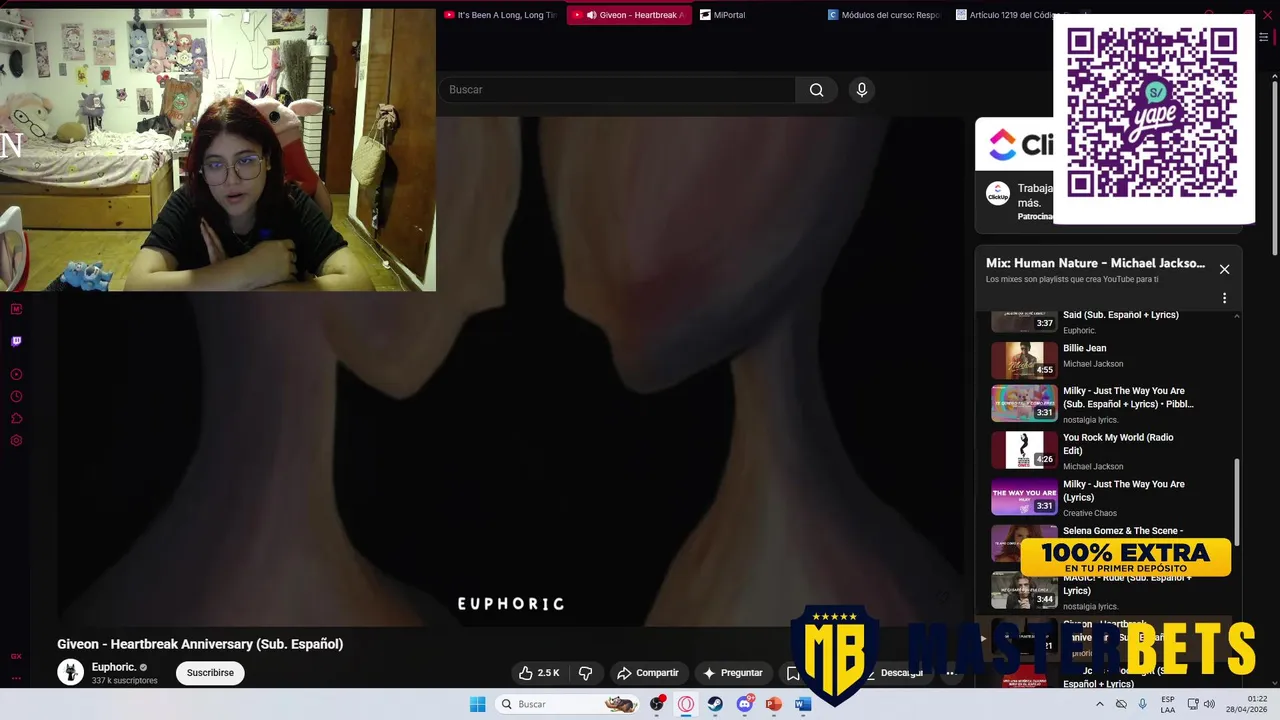Open Windows Start menu
The height and width of the screenshot is (720, 1280).
pos(478,704)
